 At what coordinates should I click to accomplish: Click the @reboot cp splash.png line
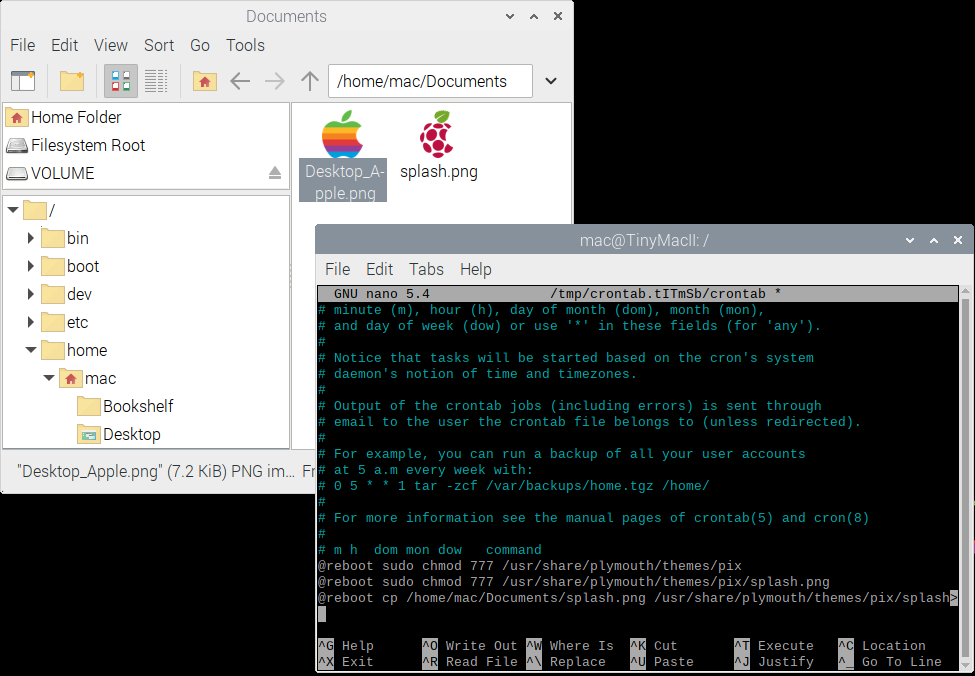638,598
